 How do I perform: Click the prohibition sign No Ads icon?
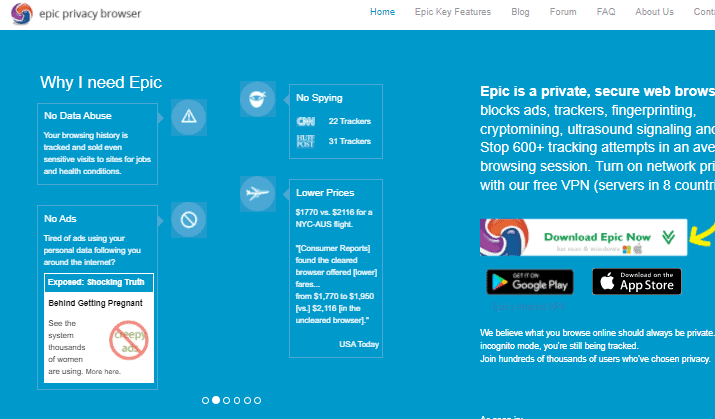[x=189, y=220]
